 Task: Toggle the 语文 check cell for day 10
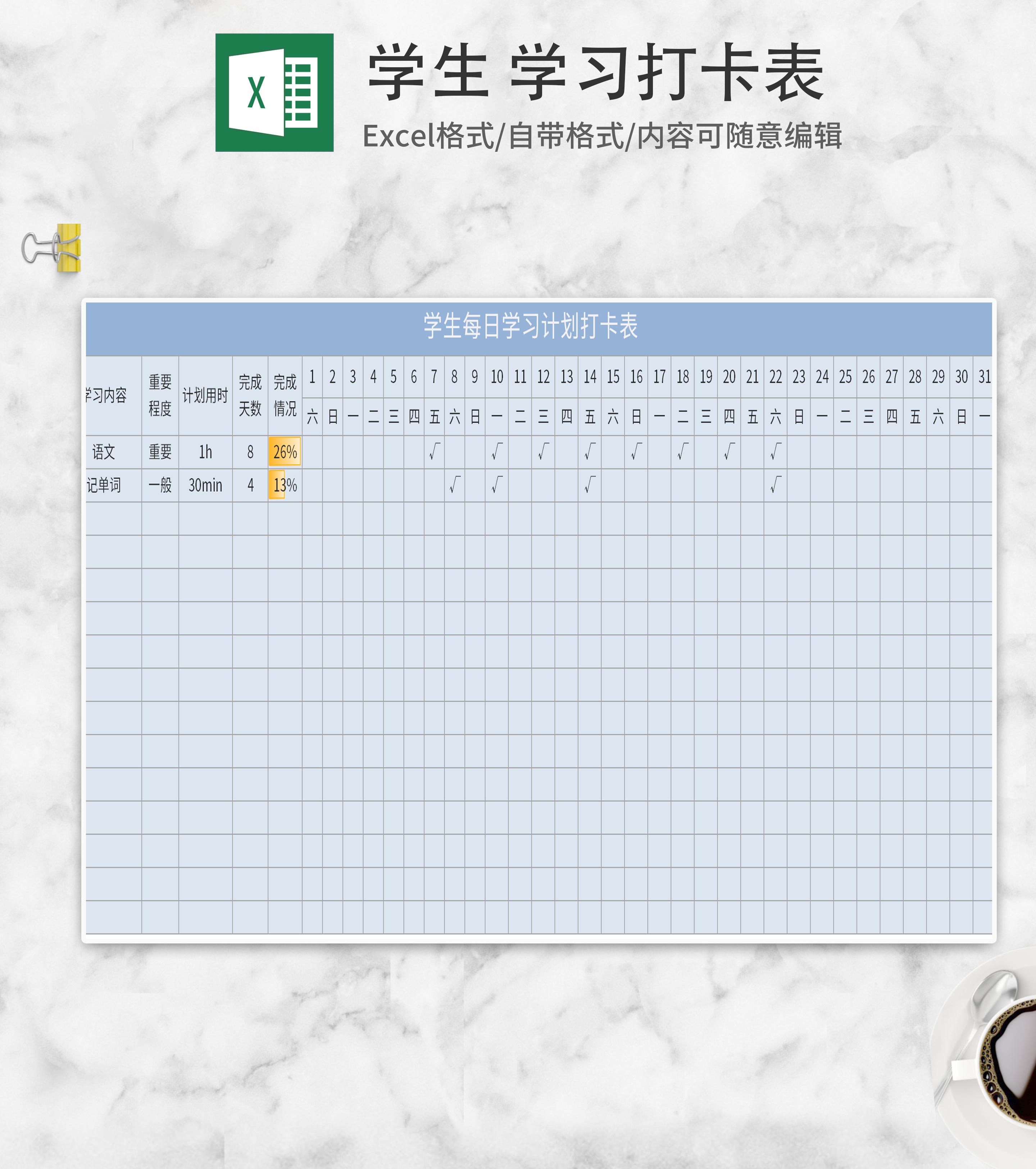tap(496, 452)
